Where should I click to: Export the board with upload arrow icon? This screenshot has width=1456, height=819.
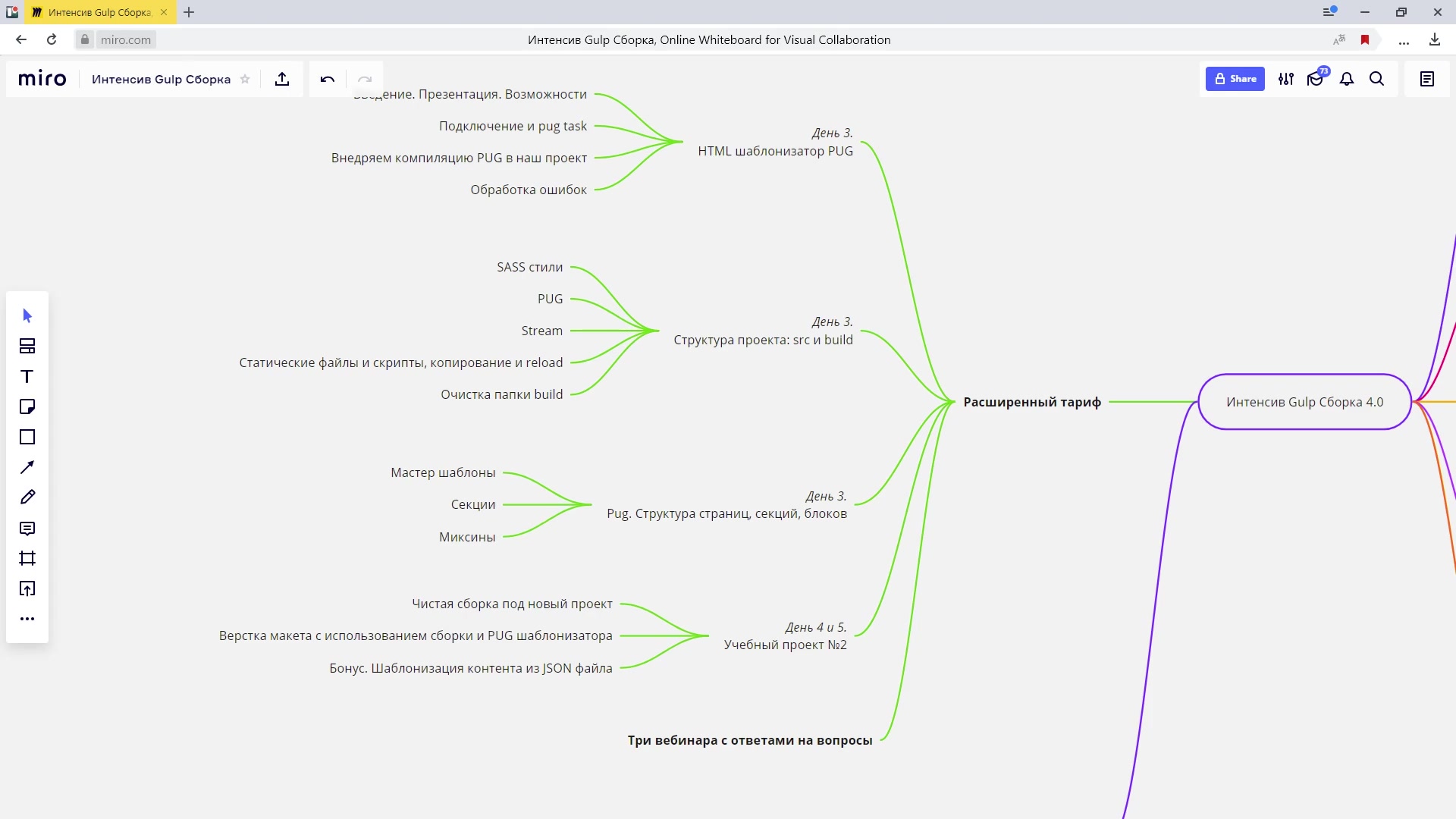click(282, 79)
